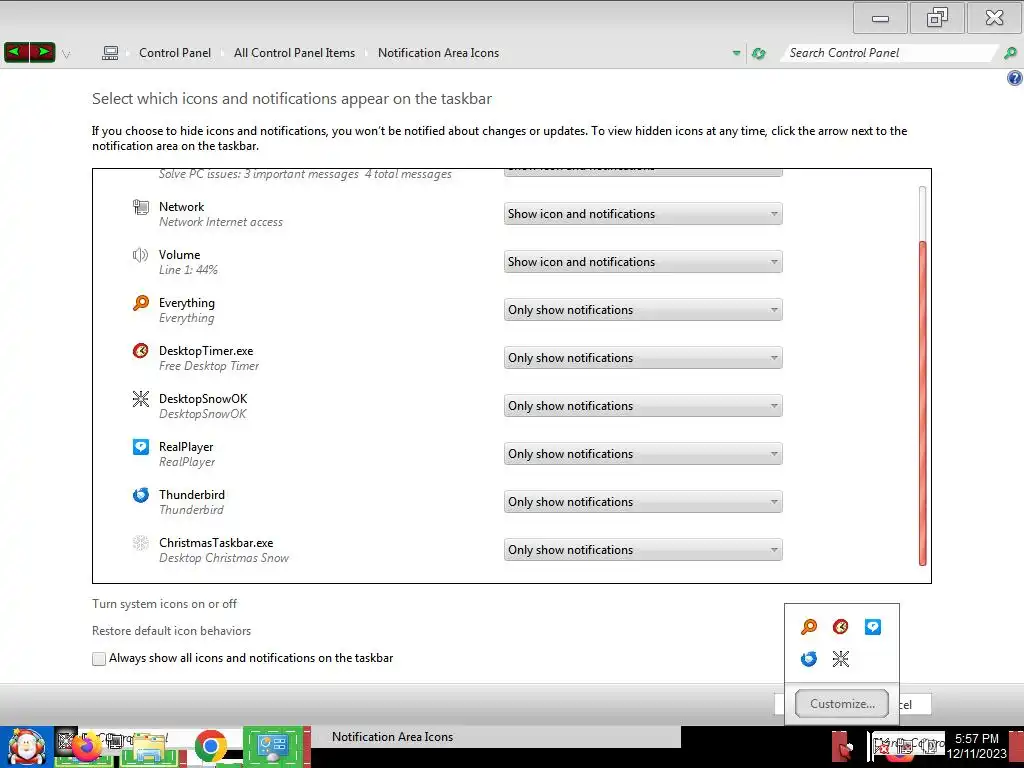Click RealPlayer icon in tray popup

click(872, 627)
